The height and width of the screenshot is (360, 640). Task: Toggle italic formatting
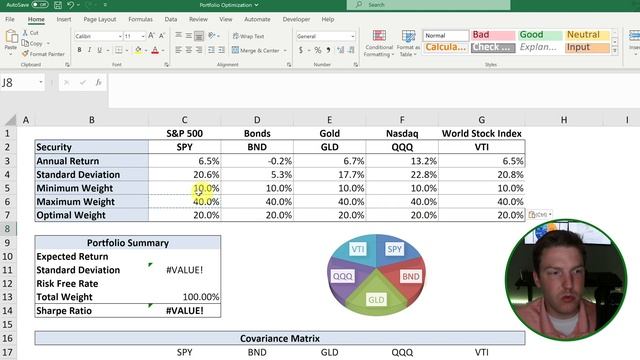pyautogui.click(x=89, y=50)
